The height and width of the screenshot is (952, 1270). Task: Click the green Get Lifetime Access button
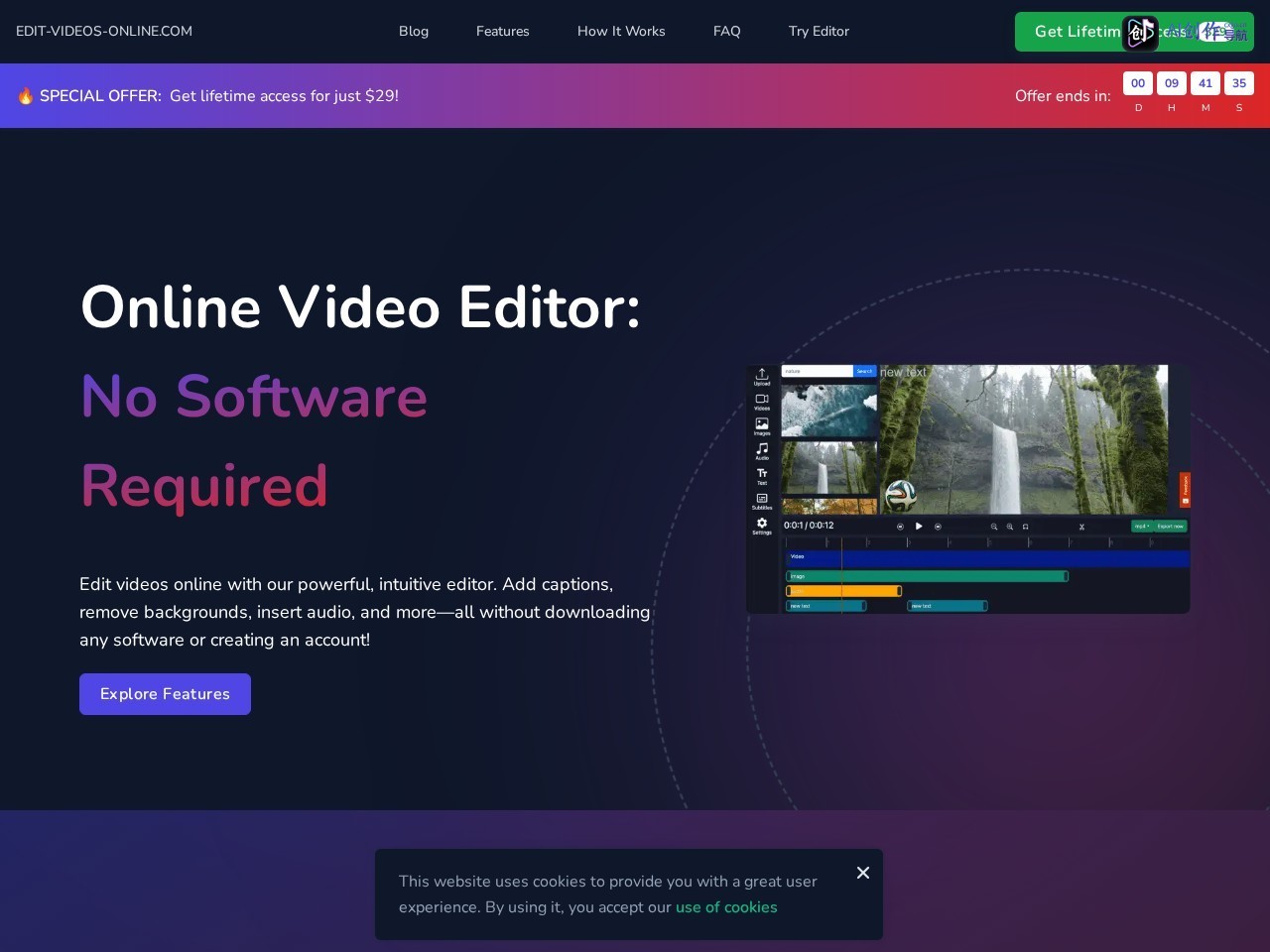[1134, 32]
